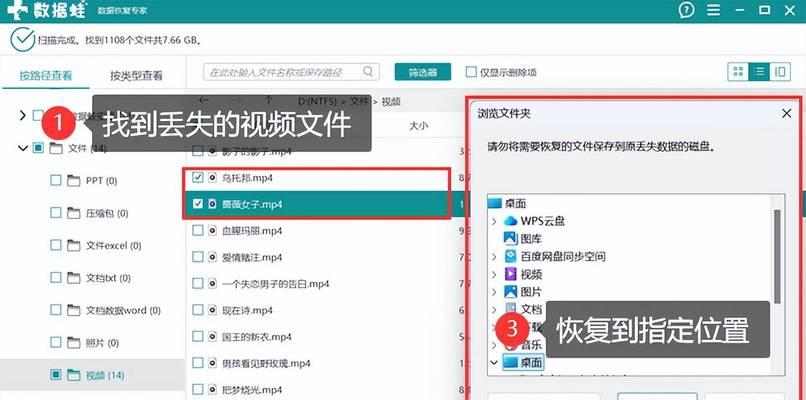Collapse the selected 桌面 node in dialog
This screenshot has width=806, height=400.
click(x=494, y=362)
